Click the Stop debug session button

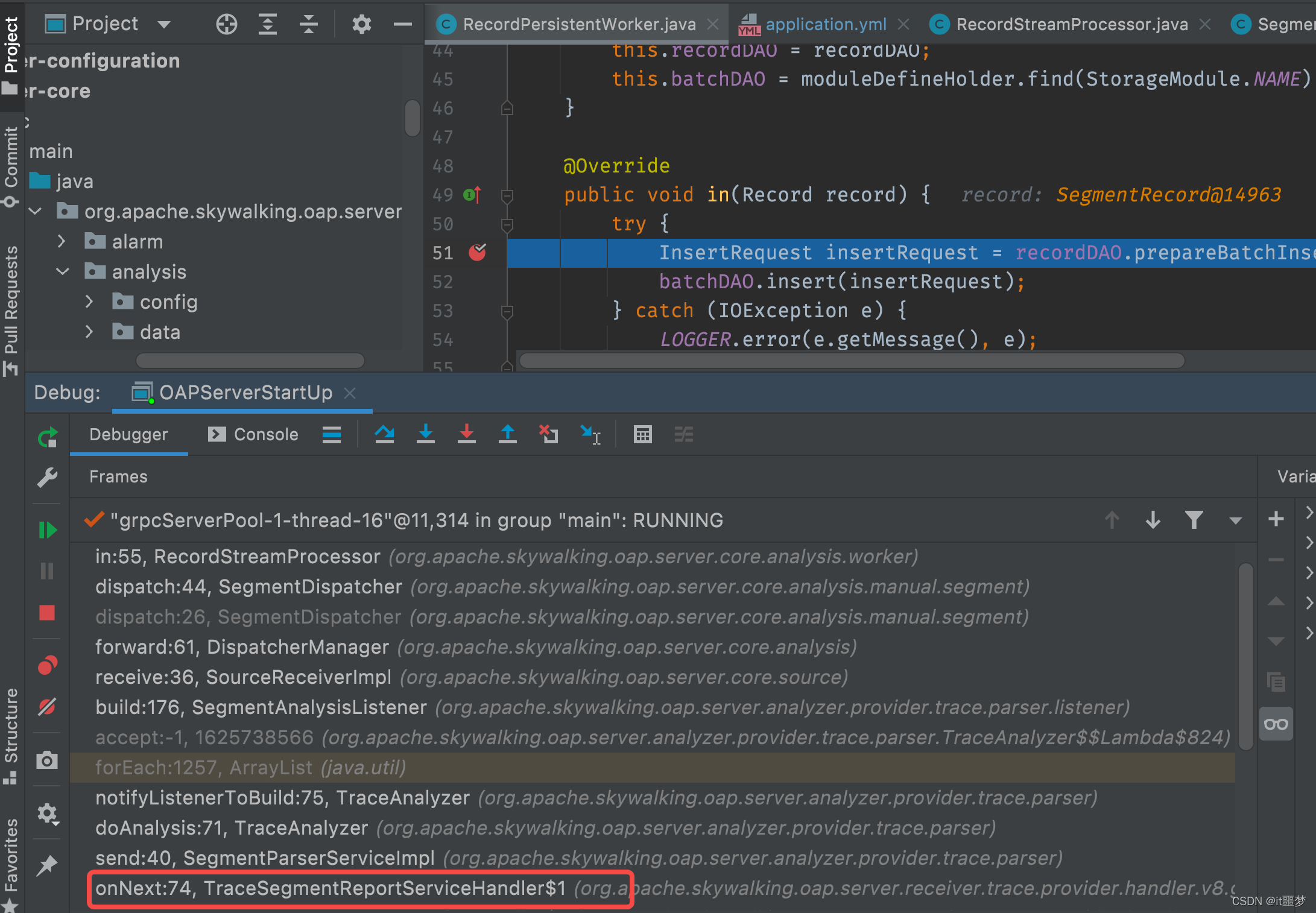(x=47, y=613)
